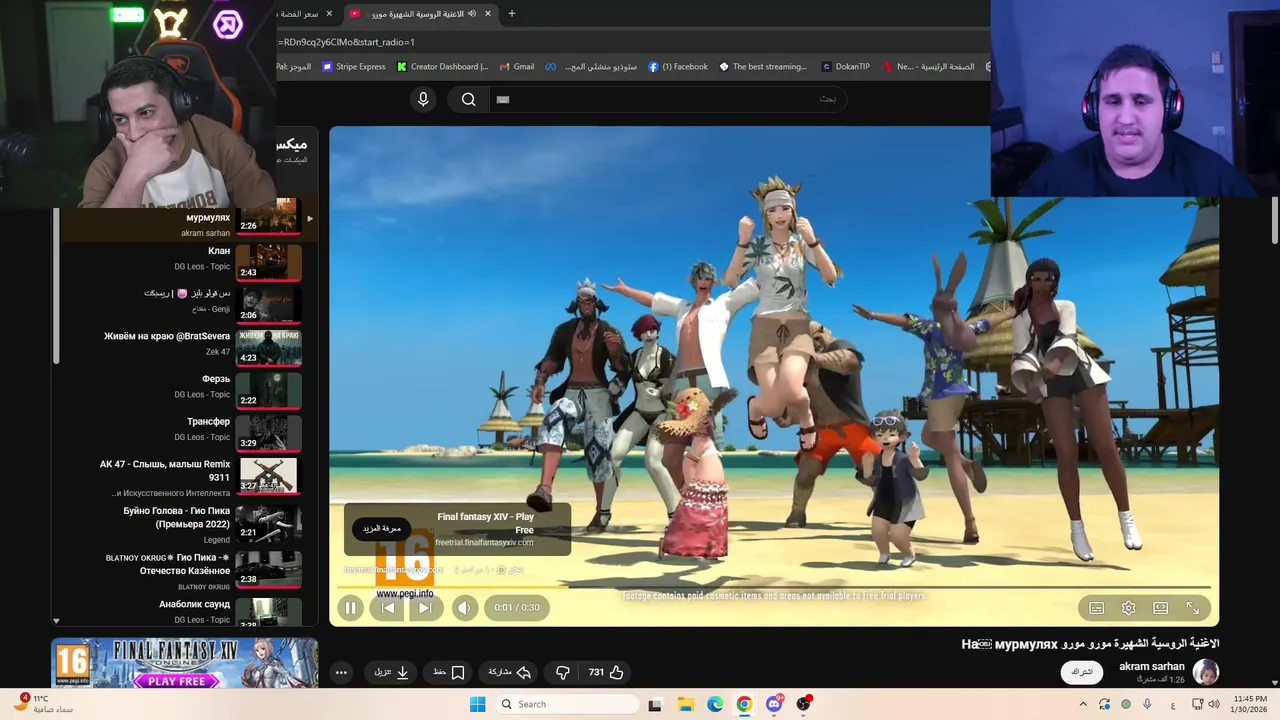Image resolution: width=1280 pixels, height=720 pixels.
Task: Share the video via مشاركة button
Action: [x=509, y=672]
